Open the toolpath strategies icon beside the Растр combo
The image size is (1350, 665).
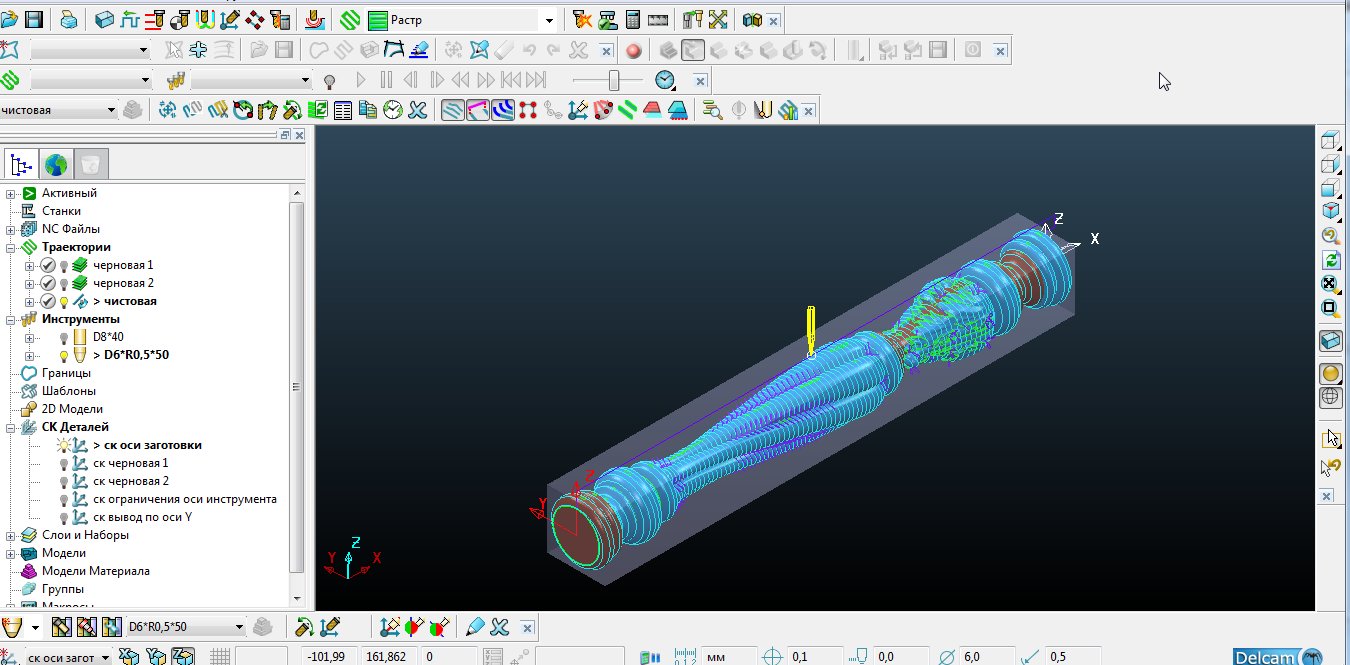pyautogui.click(x=349, y=19)
